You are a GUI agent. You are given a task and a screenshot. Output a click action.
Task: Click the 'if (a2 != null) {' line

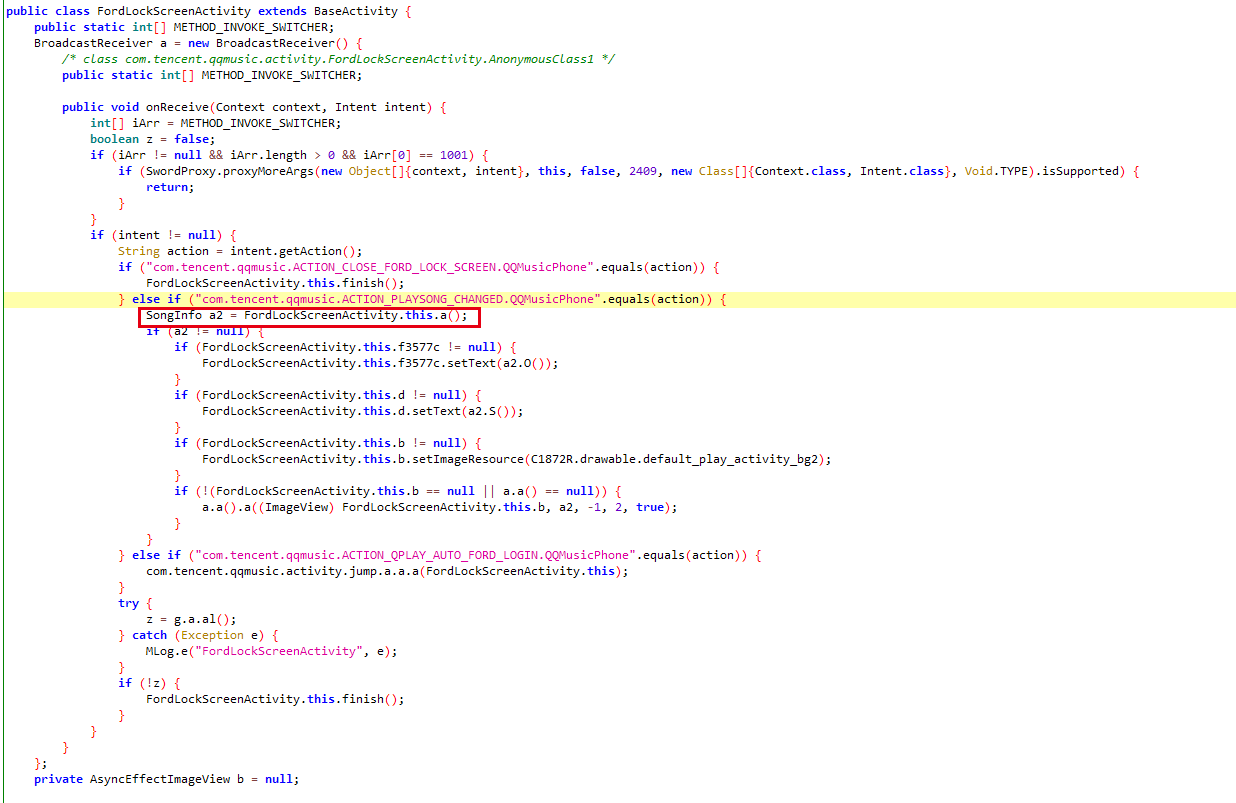tap(205, 331)
